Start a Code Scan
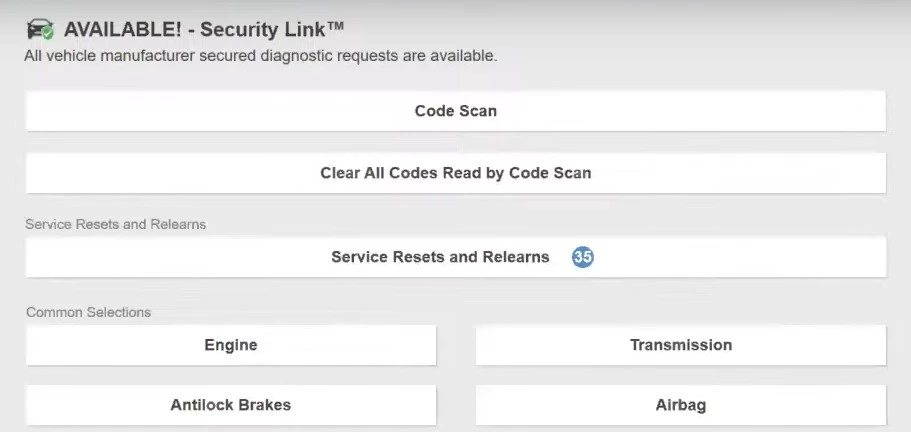911x432 pixels. 455,111
